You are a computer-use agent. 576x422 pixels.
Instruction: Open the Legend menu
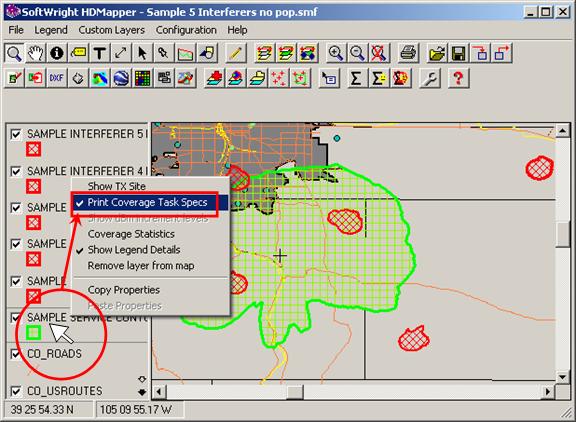coord(51,30)
